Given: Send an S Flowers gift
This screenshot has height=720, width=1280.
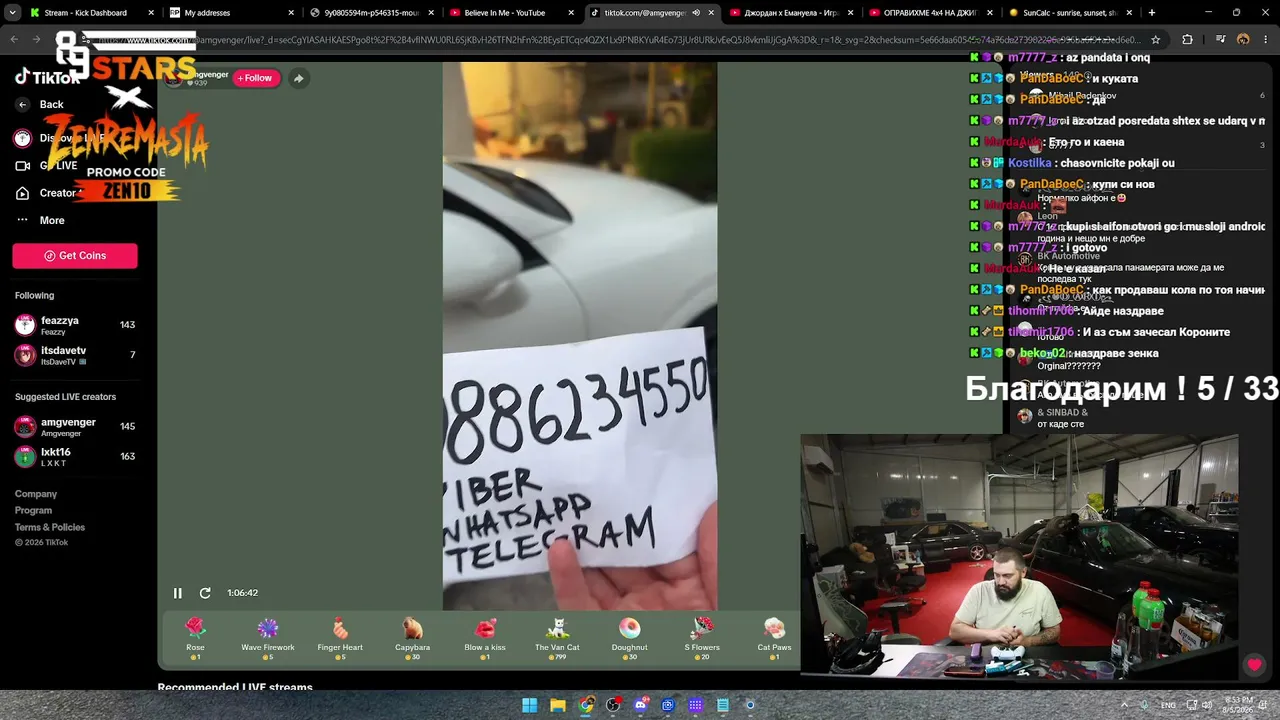Looking at the screenshot, I should 702,637.
